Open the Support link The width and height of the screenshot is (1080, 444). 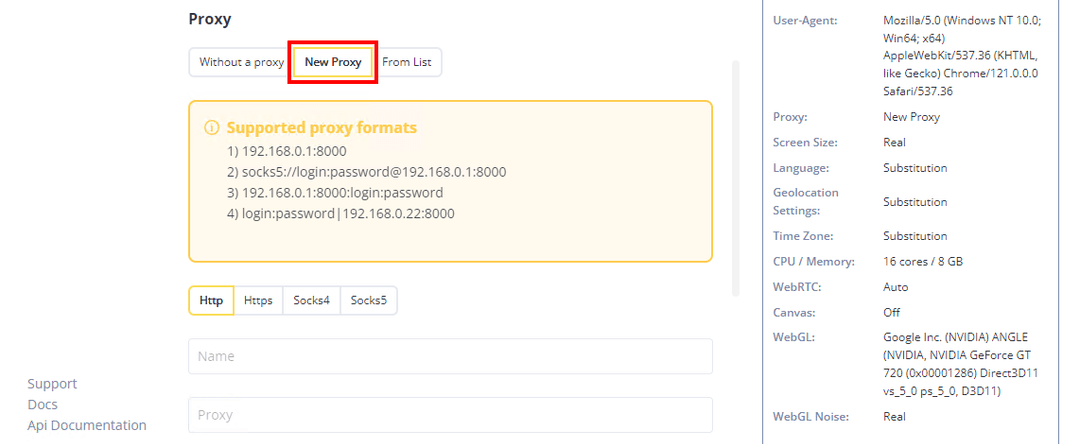coord(52,384)
